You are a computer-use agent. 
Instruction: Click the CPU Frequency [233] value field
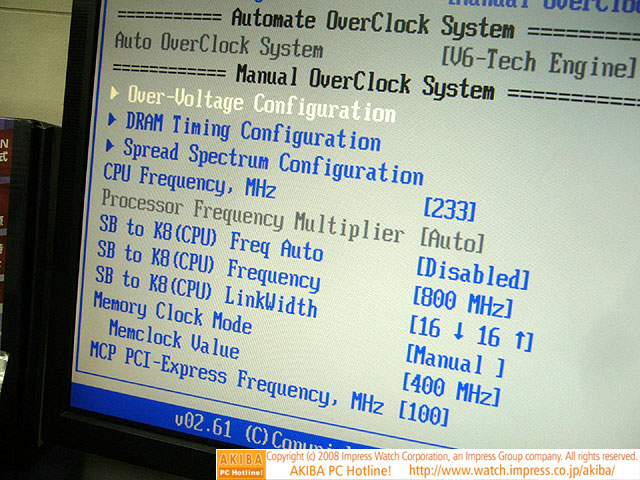click(449, 209)
